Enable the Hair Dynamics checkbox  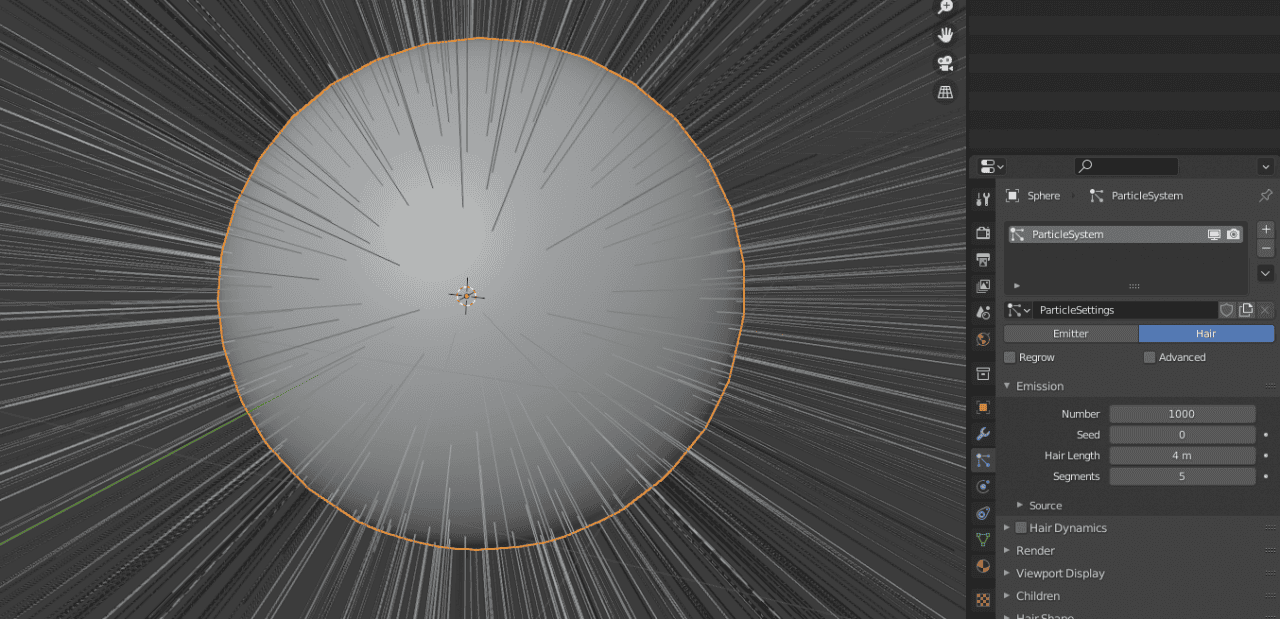(x=1021, y=528)
